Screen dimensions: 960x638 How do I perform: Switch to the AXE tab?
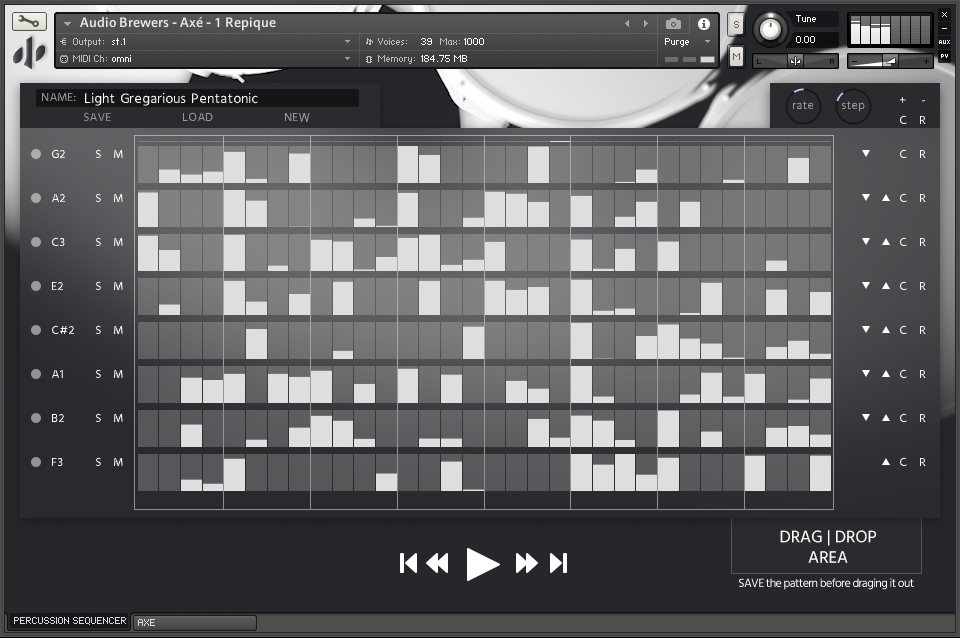click(x=195, y=623)
